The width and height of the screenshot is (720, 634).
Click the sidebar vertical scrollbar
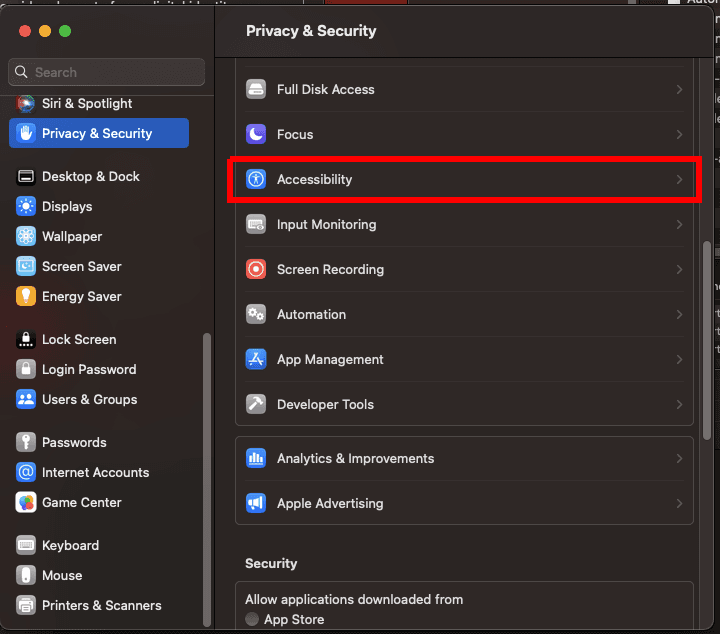207,480
